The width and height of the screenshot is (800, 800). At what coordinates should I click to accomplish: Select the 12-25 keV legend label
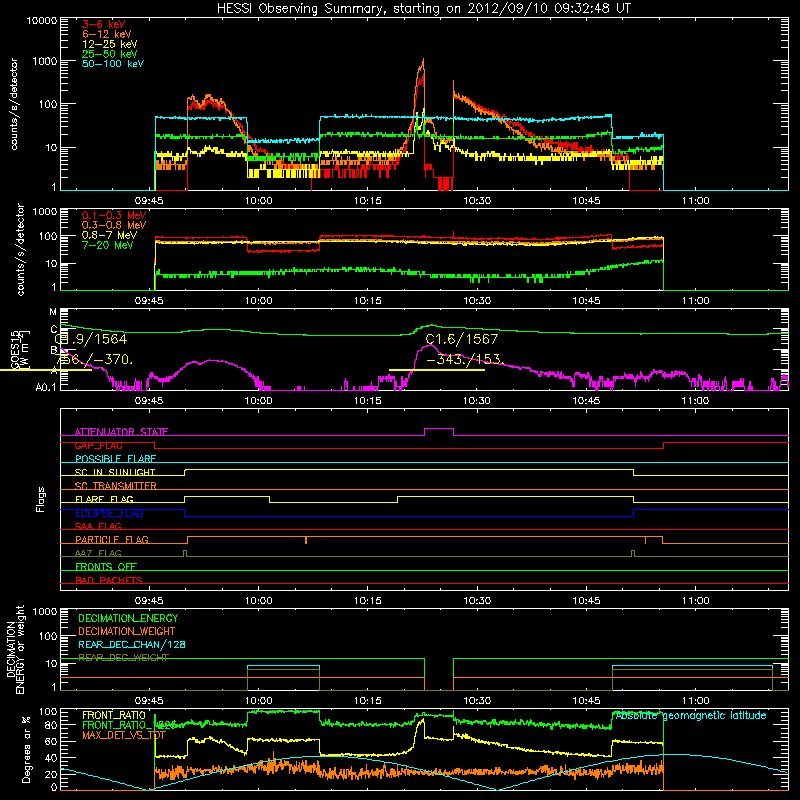click(x=109, y=44)
